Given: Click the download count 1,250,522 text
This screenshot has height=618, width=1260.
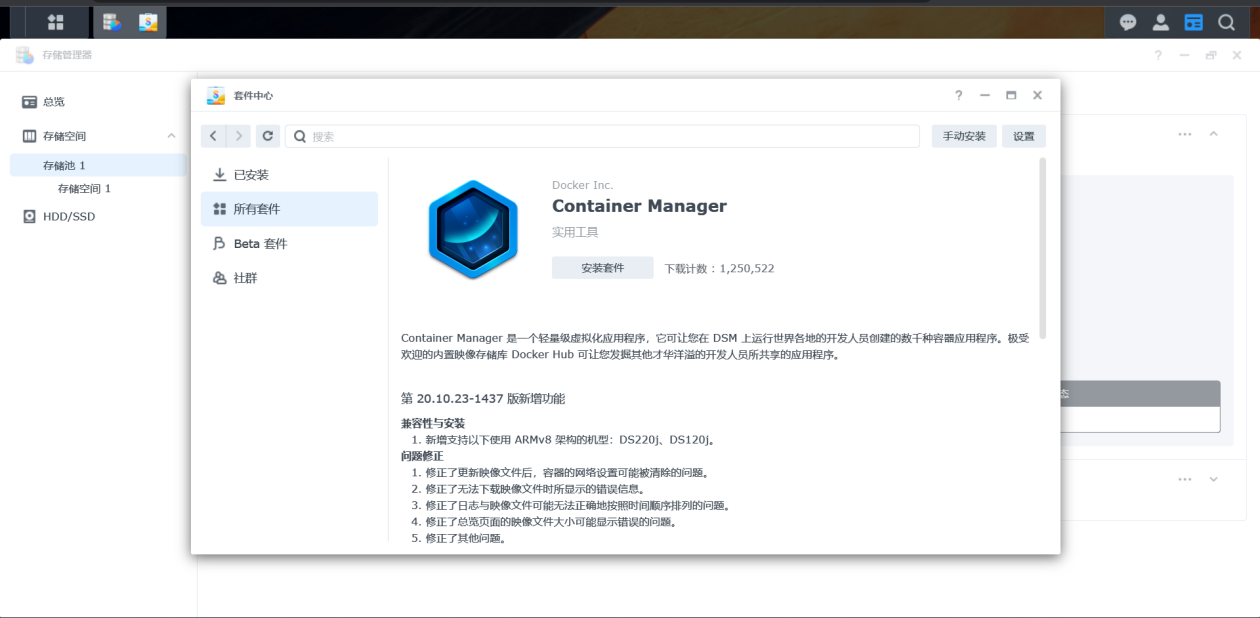Looking at the screenshot, I should (719, 268).
